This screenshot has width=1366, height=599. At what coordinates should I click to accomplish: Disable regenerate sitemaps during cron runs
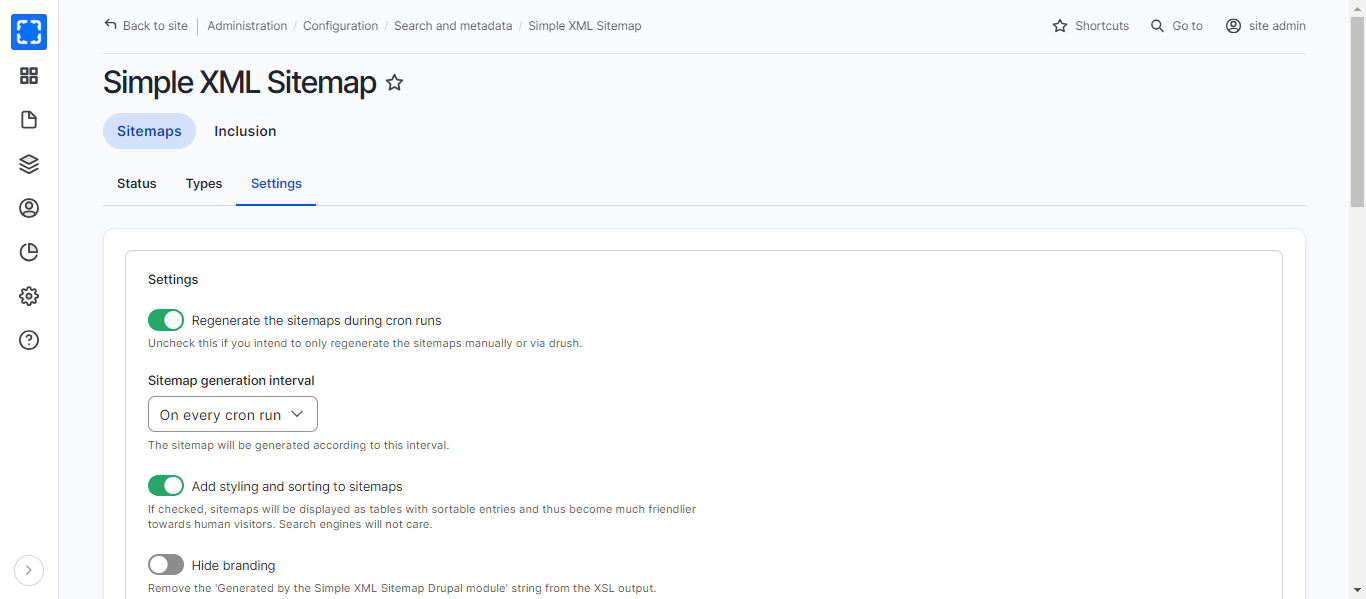166,320
